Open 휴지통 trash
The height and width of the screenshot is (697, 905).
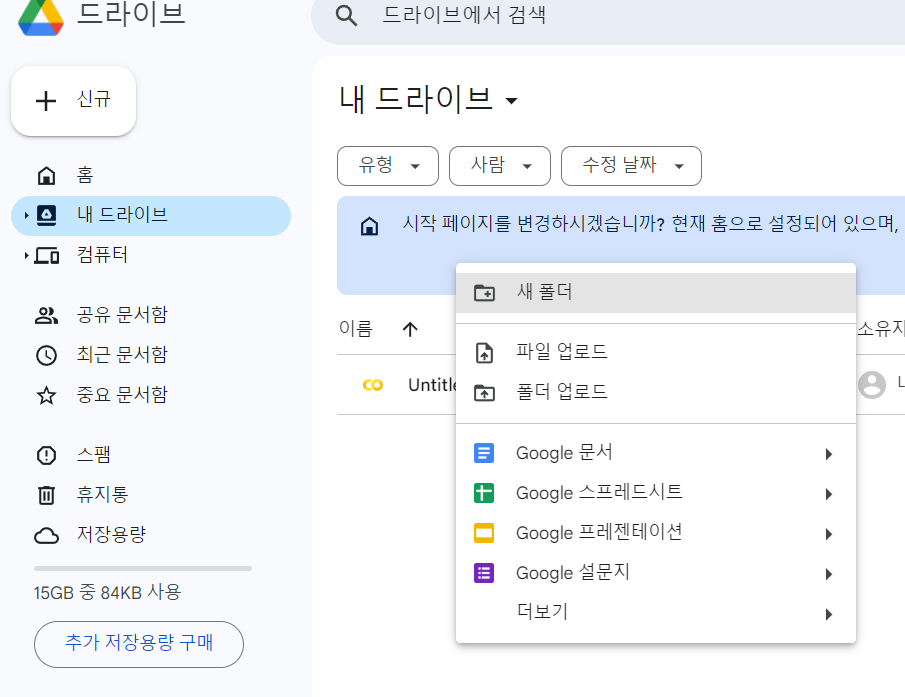click(x=151, y=495)
